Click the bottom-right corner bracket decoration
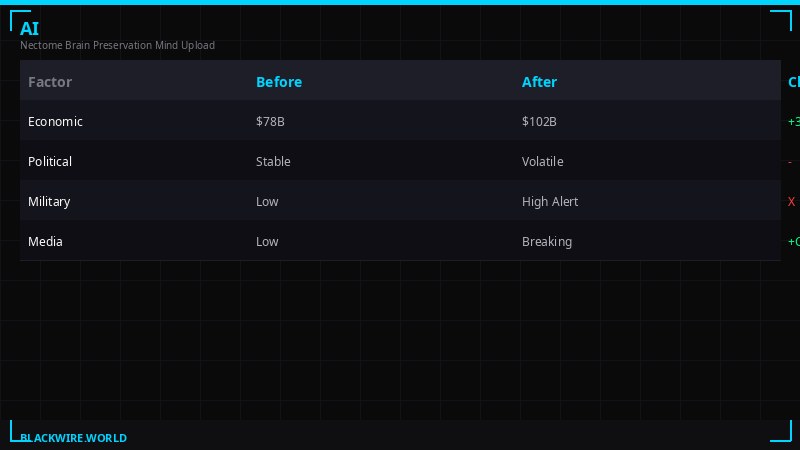 pyautogui.click(x=780, y=431)
